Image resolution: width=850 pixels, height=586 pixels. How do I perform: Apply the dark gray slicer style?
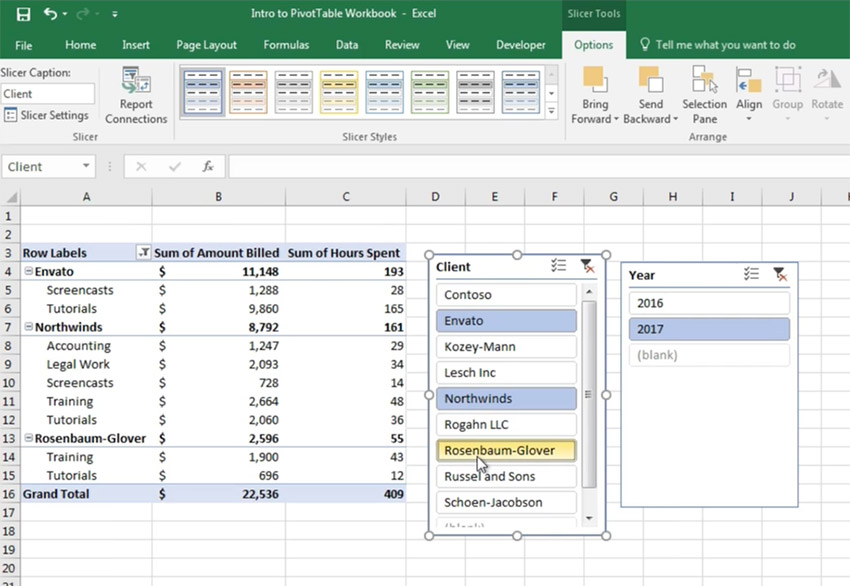tap(475, 92)
